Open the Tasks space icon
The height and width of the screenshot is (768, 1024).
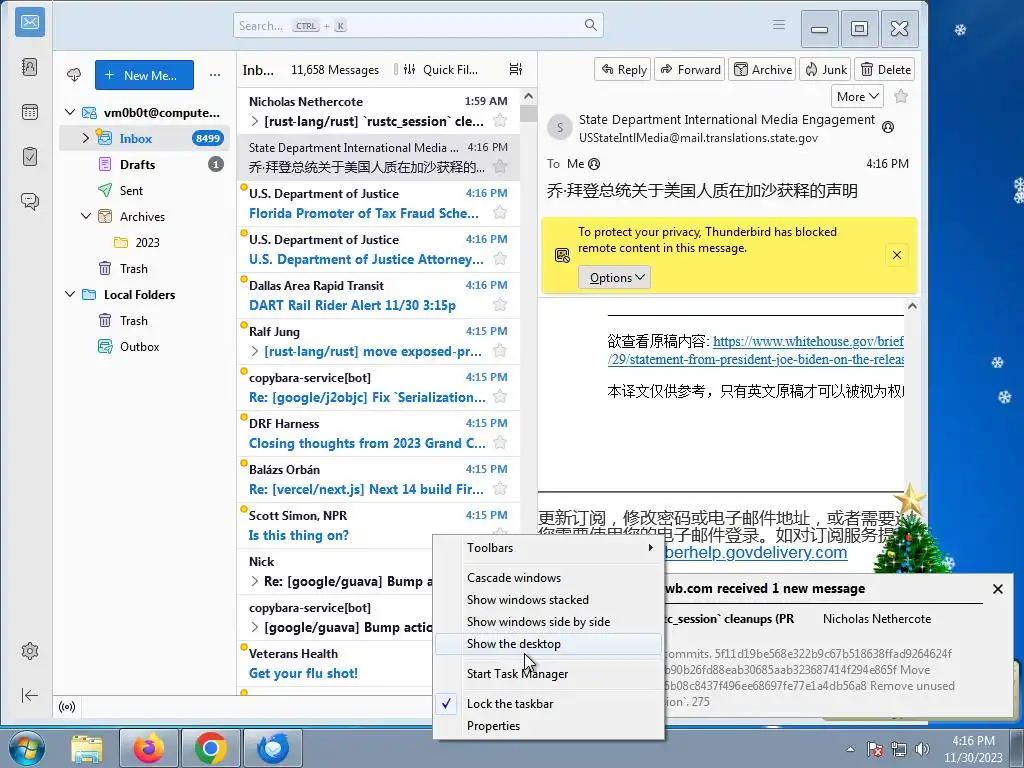(x=30, y=157)
